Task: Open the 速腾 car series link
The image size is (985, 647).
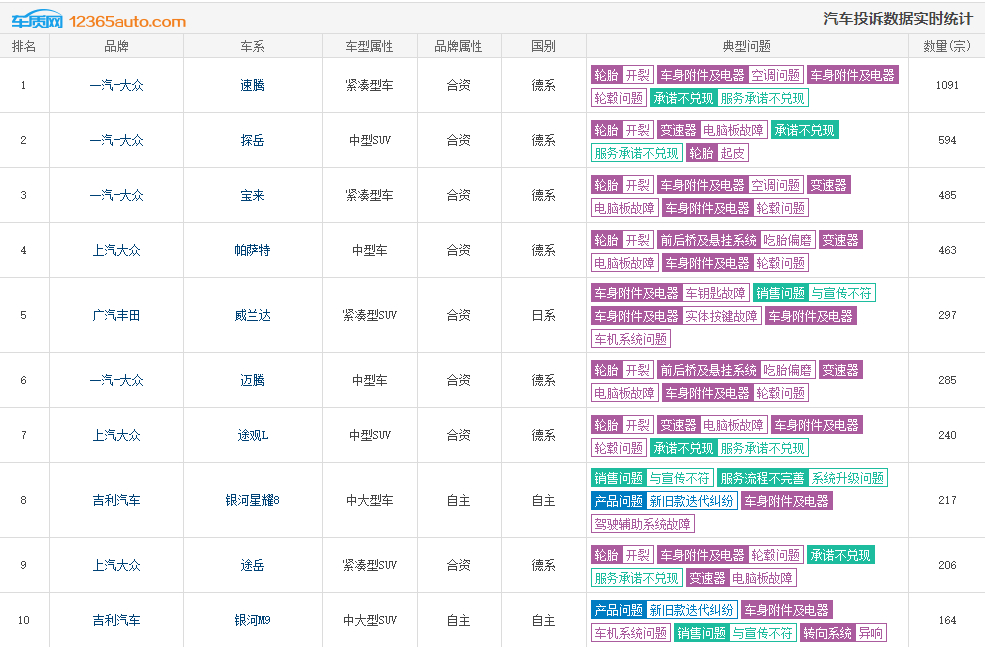Action: 253,85
